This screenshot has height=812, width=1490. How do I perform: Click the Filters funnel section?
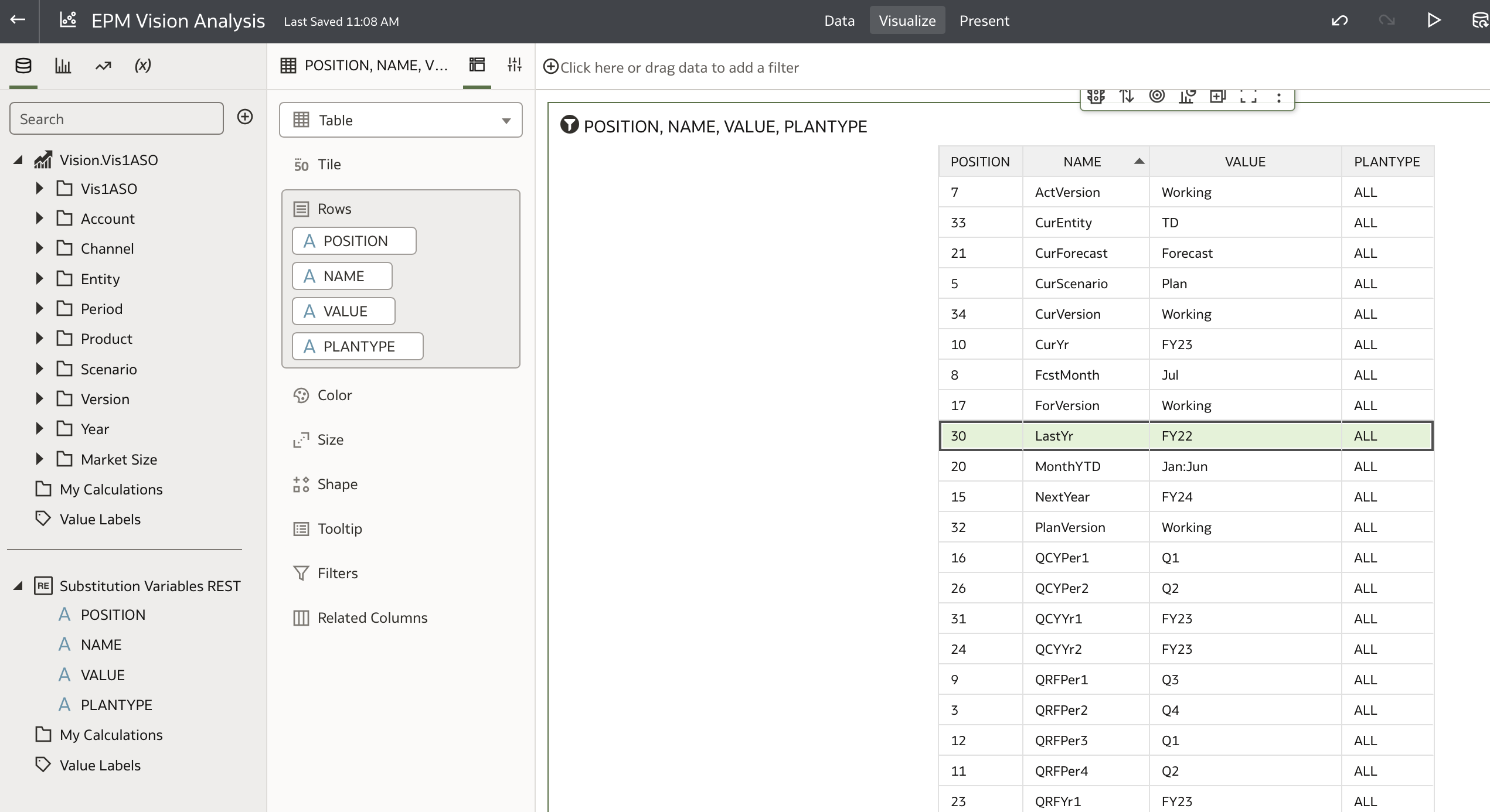click(x=325, y=574)
